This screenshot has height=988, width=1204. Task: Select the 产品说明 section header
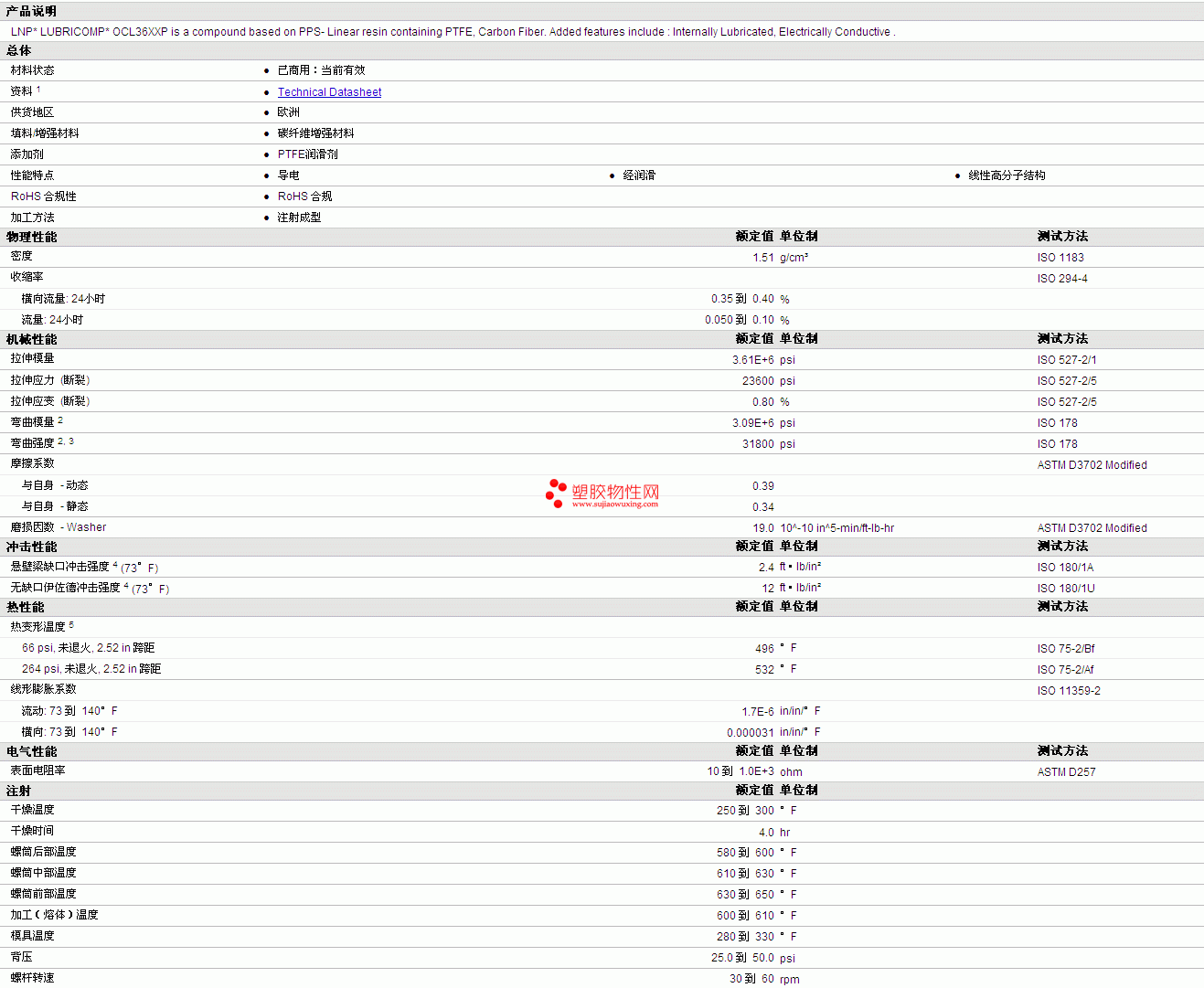(31, 11)
